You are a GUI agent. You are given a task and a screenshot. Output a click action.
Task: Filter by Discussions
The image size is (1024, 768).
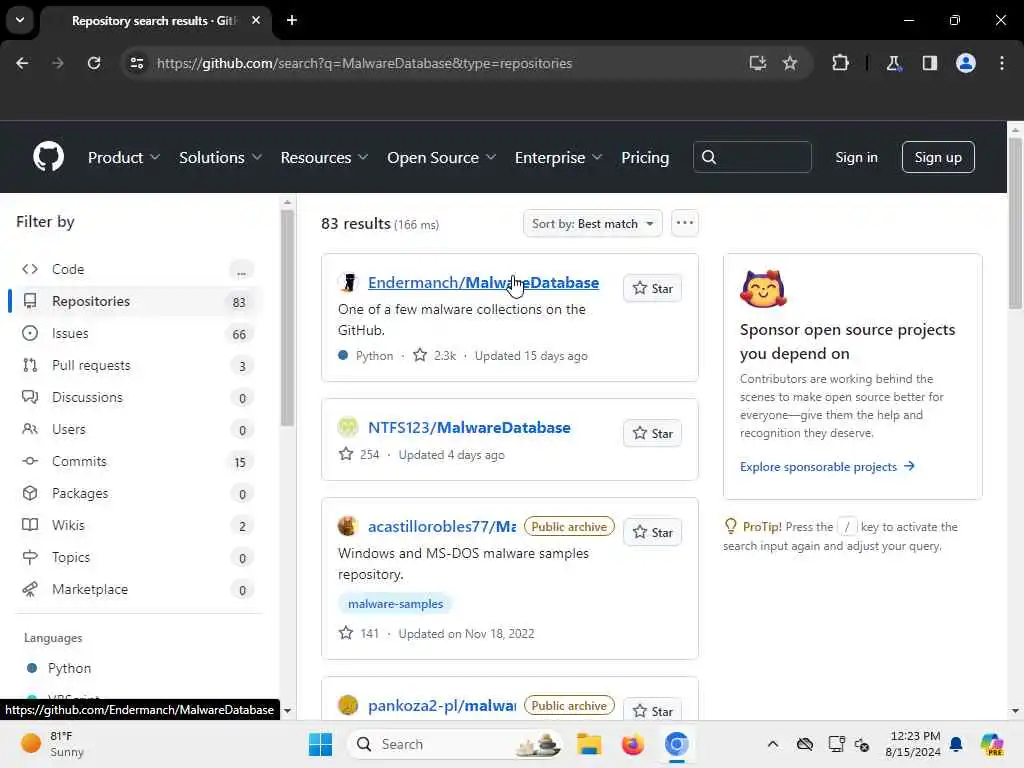point(137,397)
